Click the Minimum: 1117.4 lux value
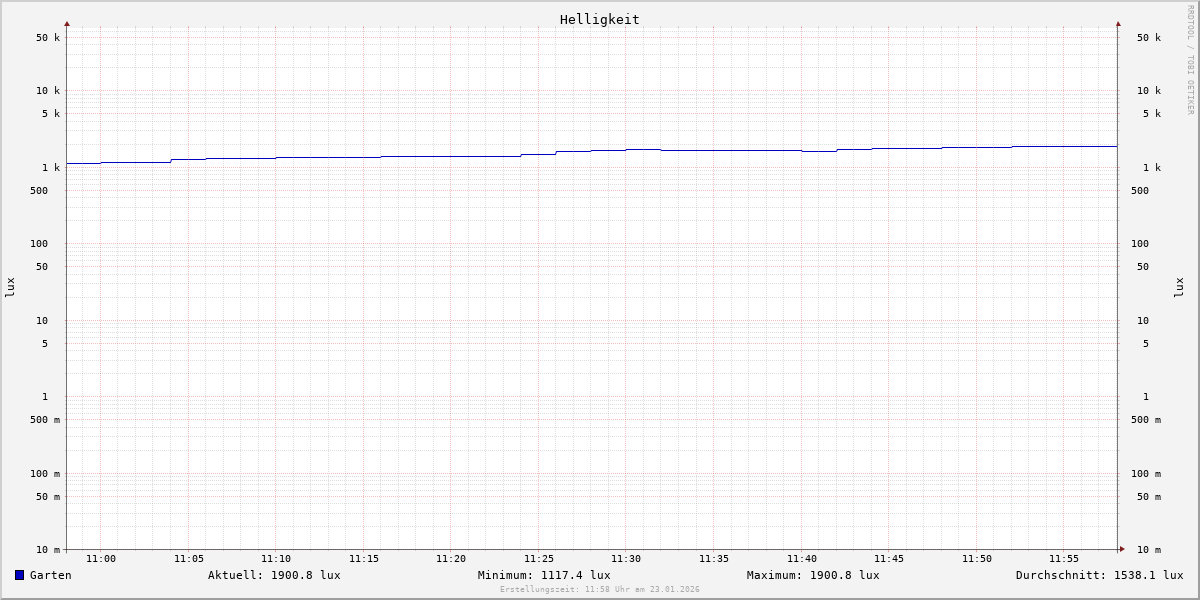The width and height of the screenshot is (1200, 600). click(544, 575)
